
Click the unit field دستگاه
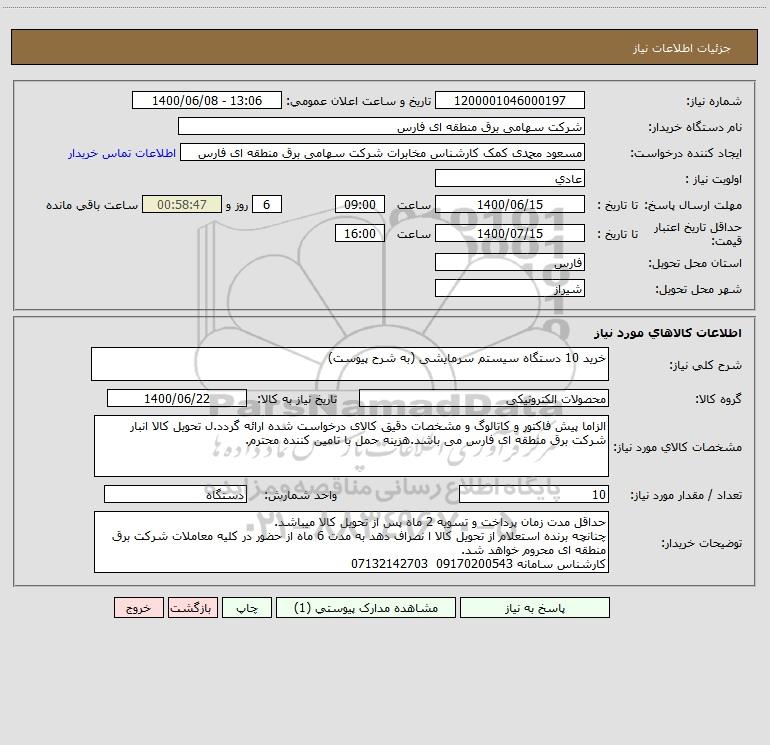click(x=175, y=495)
